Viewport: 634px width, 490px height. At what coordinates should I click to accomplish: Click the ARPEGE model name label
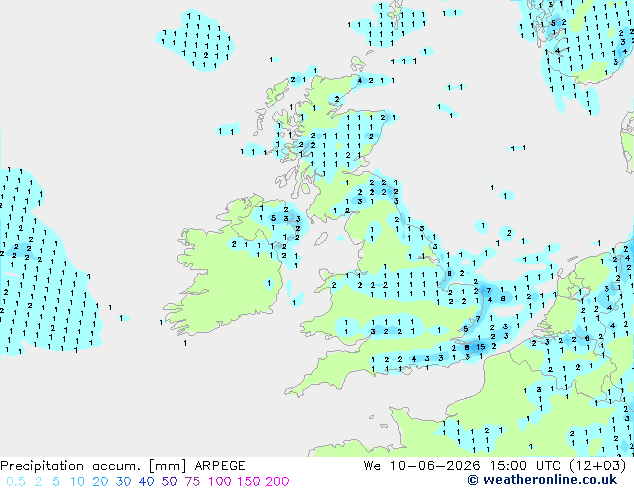220,466
